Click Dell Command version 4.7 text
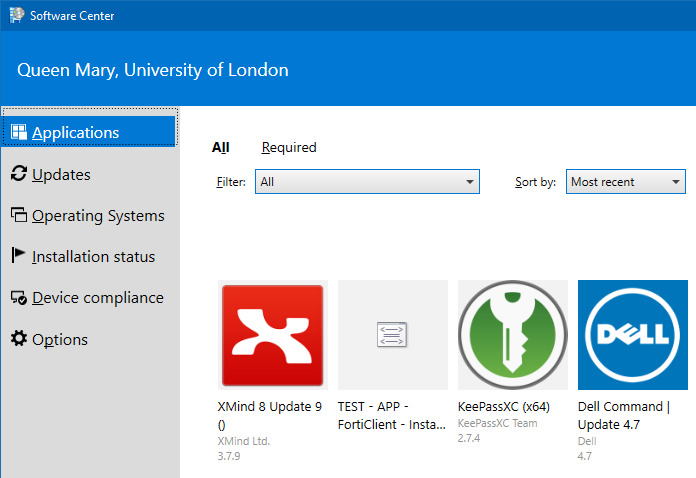 pos(585,456)
